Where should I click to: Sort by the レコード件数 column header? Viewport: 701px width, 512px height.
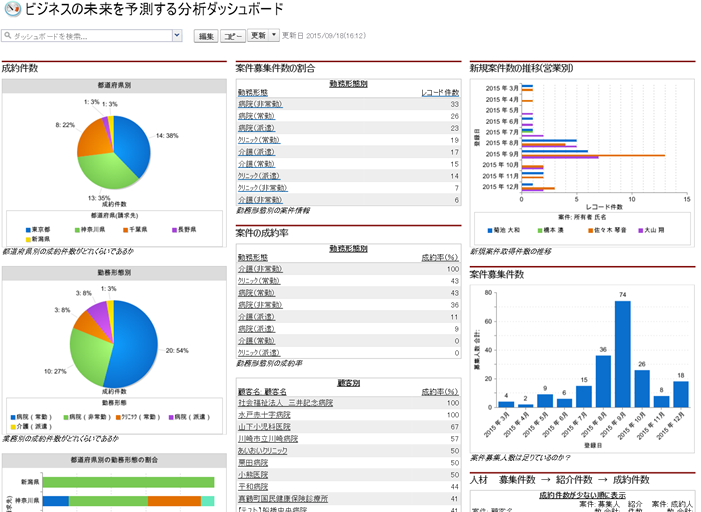439,93
